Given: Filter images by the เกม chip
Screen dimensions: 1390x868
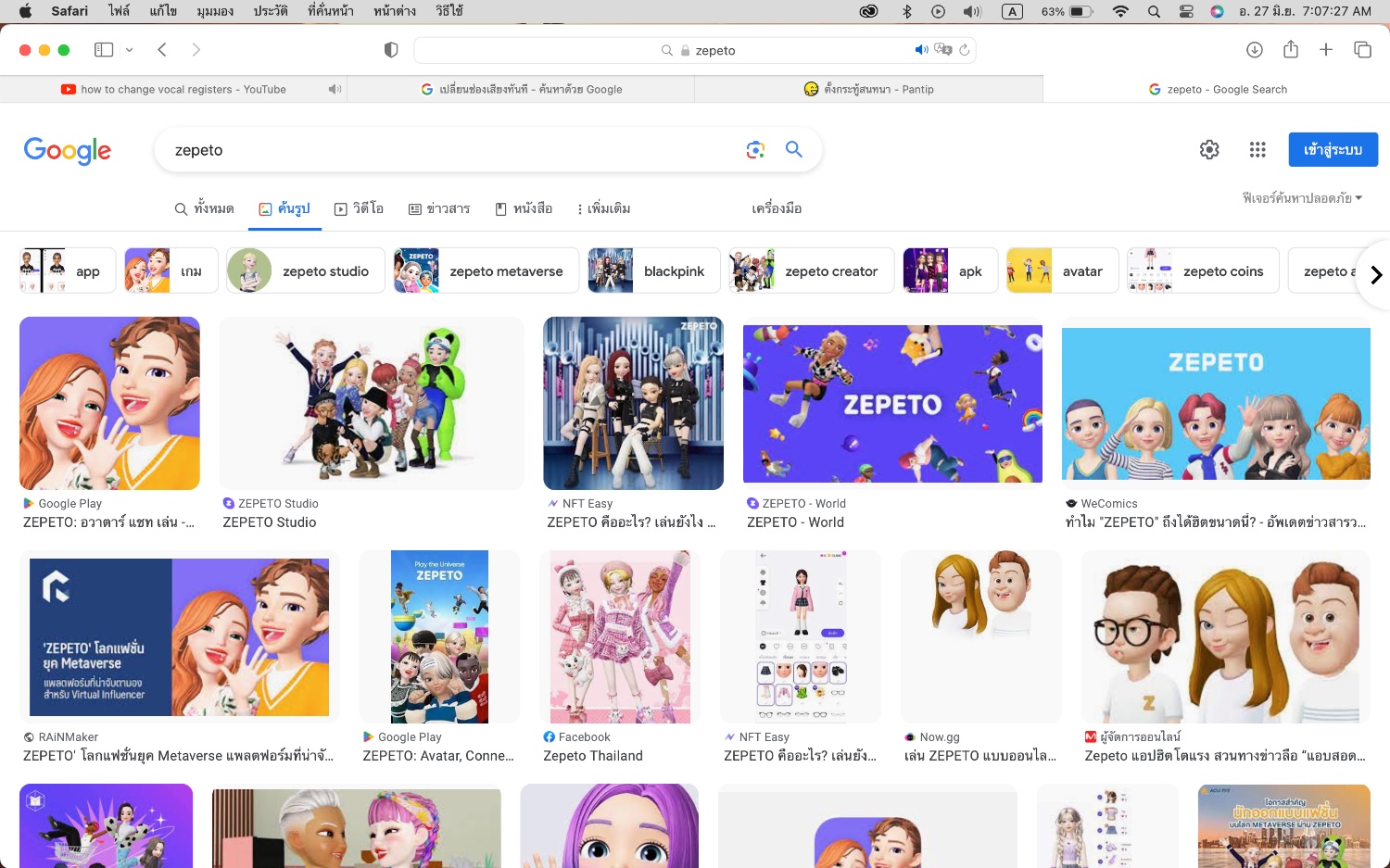Looking at the screenshot, I should (171, 270).
